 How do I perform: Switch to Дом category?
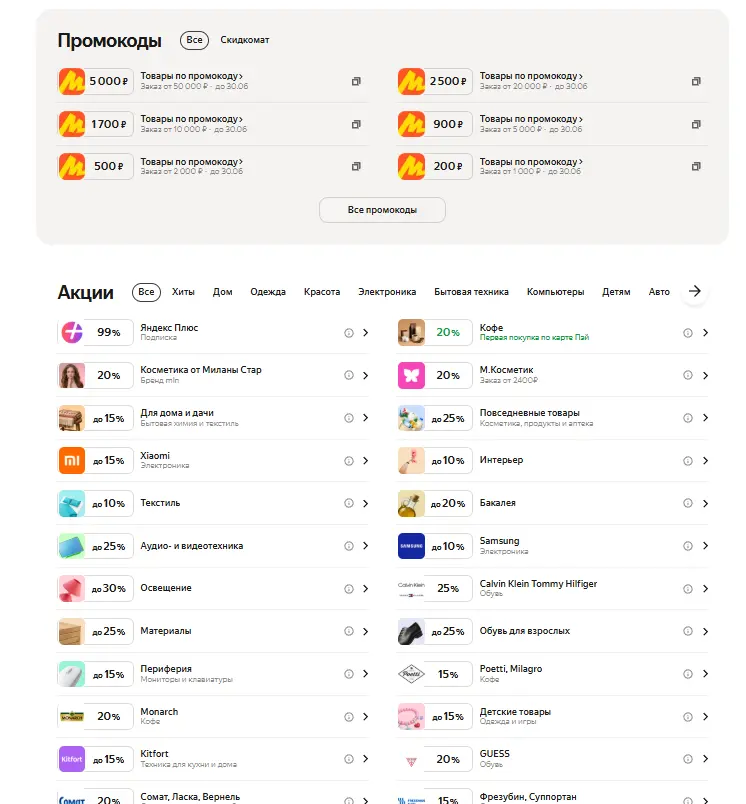[x=223, y=292]
